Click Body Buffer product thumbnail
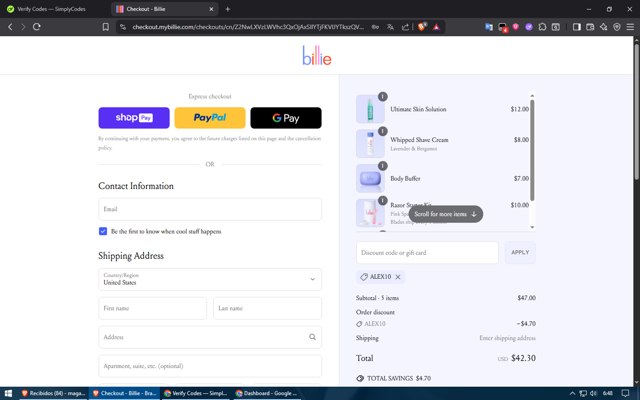Image resolution: width=640 pixels, height=400 pixels. coord(370,178)
